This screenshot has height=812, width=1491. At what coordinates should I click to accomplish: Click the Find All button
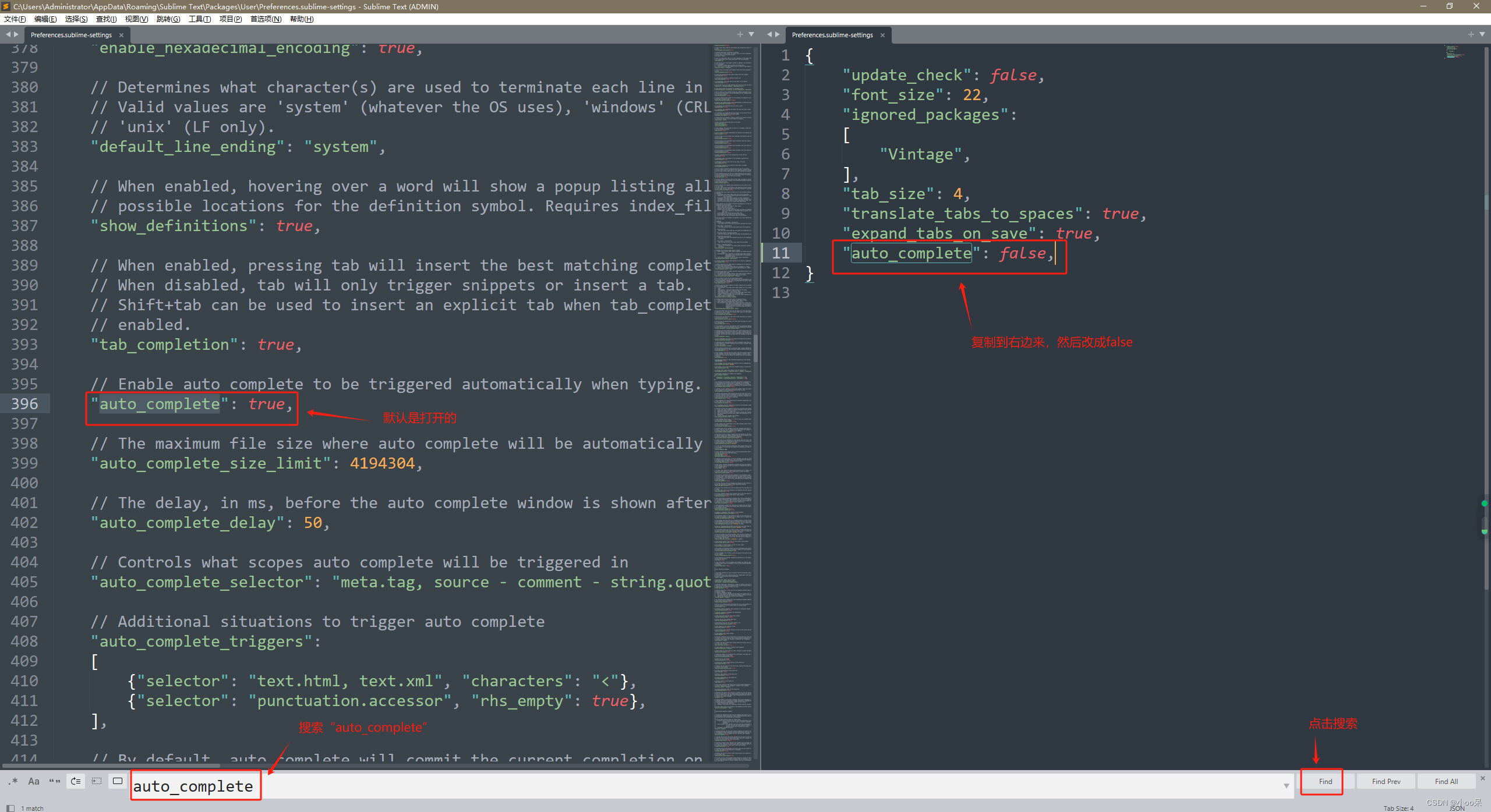(x=1446, y=781)
